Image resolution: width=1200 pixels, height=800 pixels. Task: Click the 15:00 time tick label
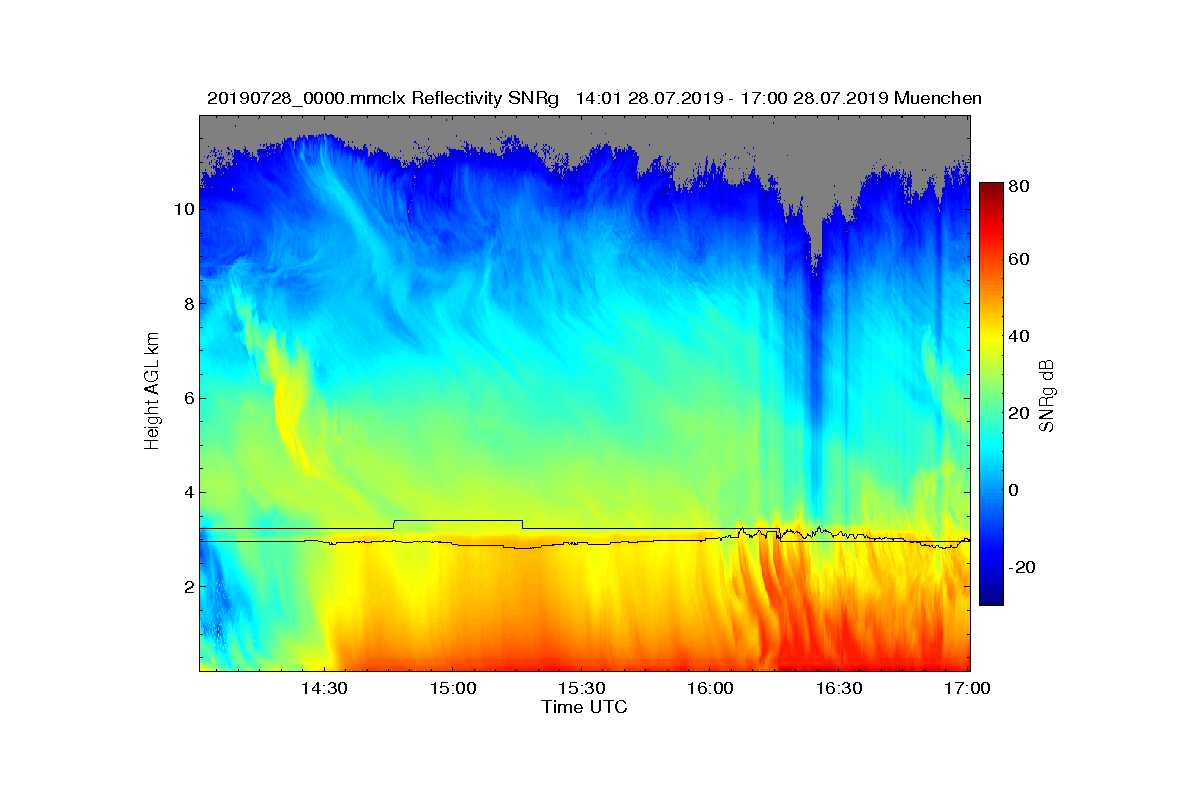tap(451, 689)
